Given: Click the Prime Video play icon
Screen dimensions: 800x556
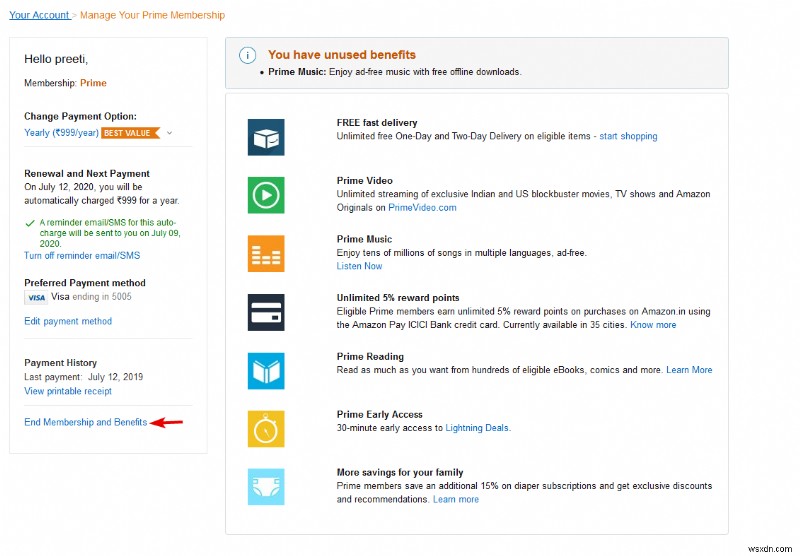Looking at the screenshot, I should 266,195.
